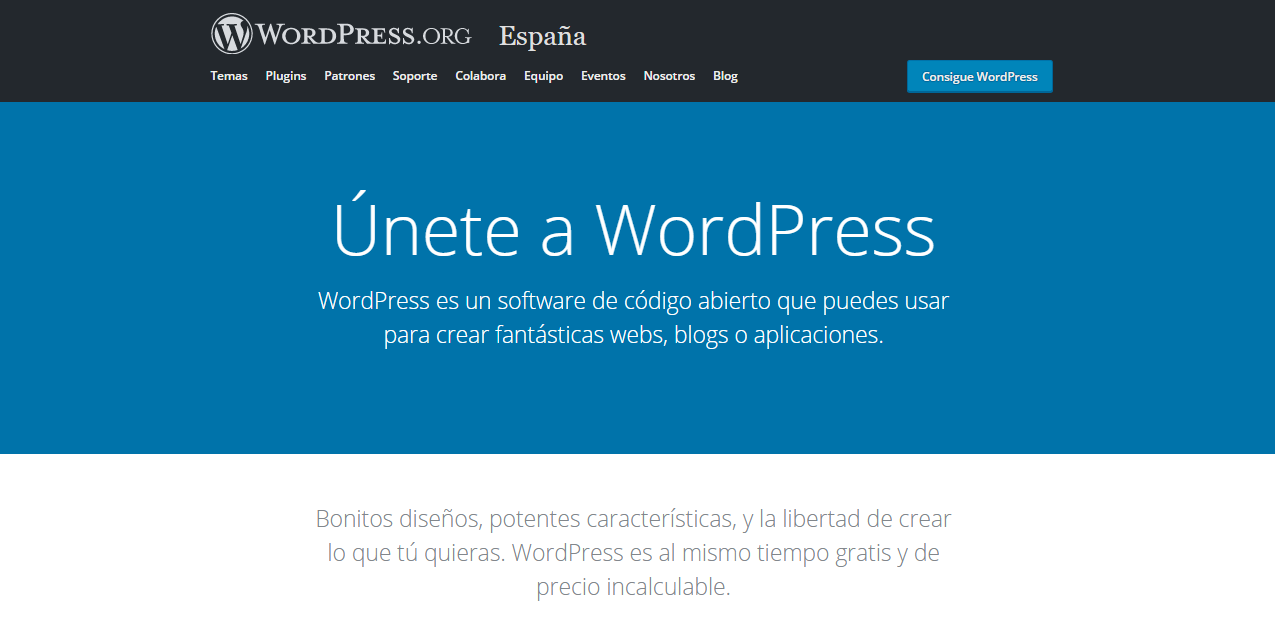Screen dimensions: 1275x617
Task: Open the Soporte page
Action: [414, 75]
